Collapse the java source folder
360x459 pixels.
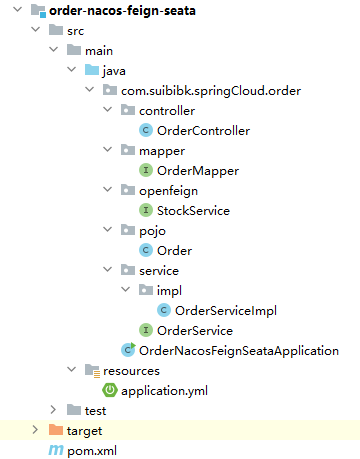click(71, 69)
